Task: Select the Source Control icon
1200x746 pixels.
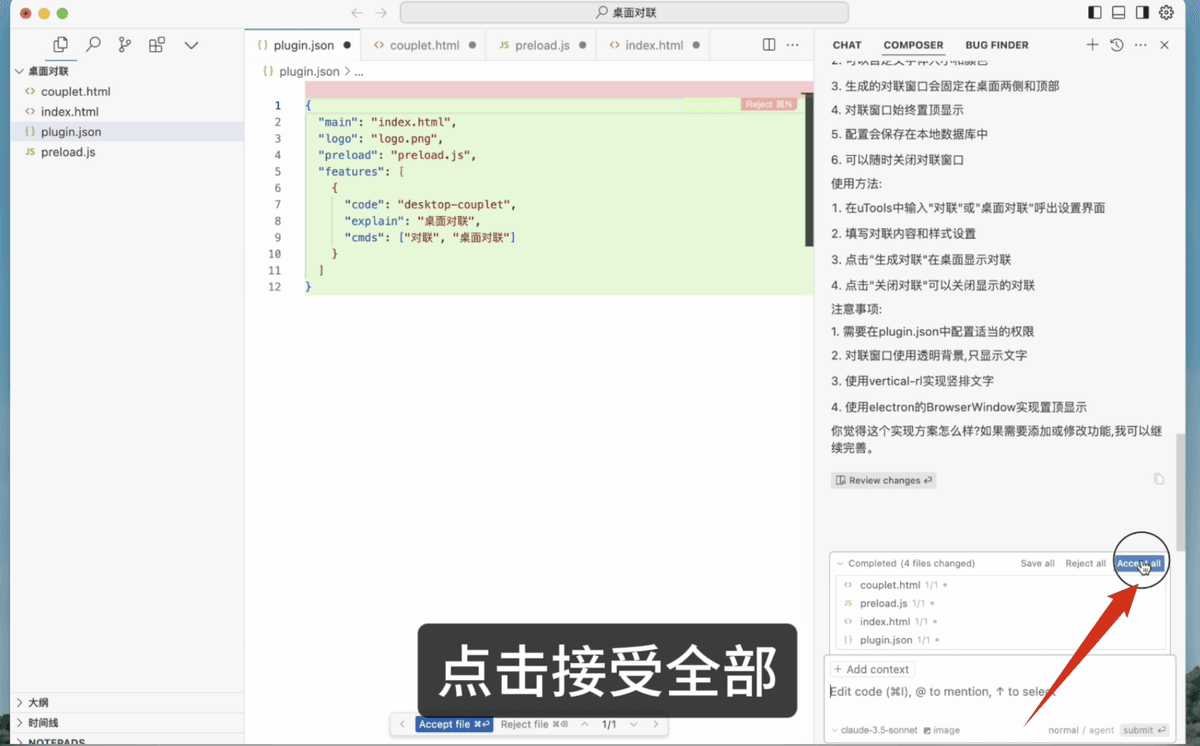Action: click(124, 45)
